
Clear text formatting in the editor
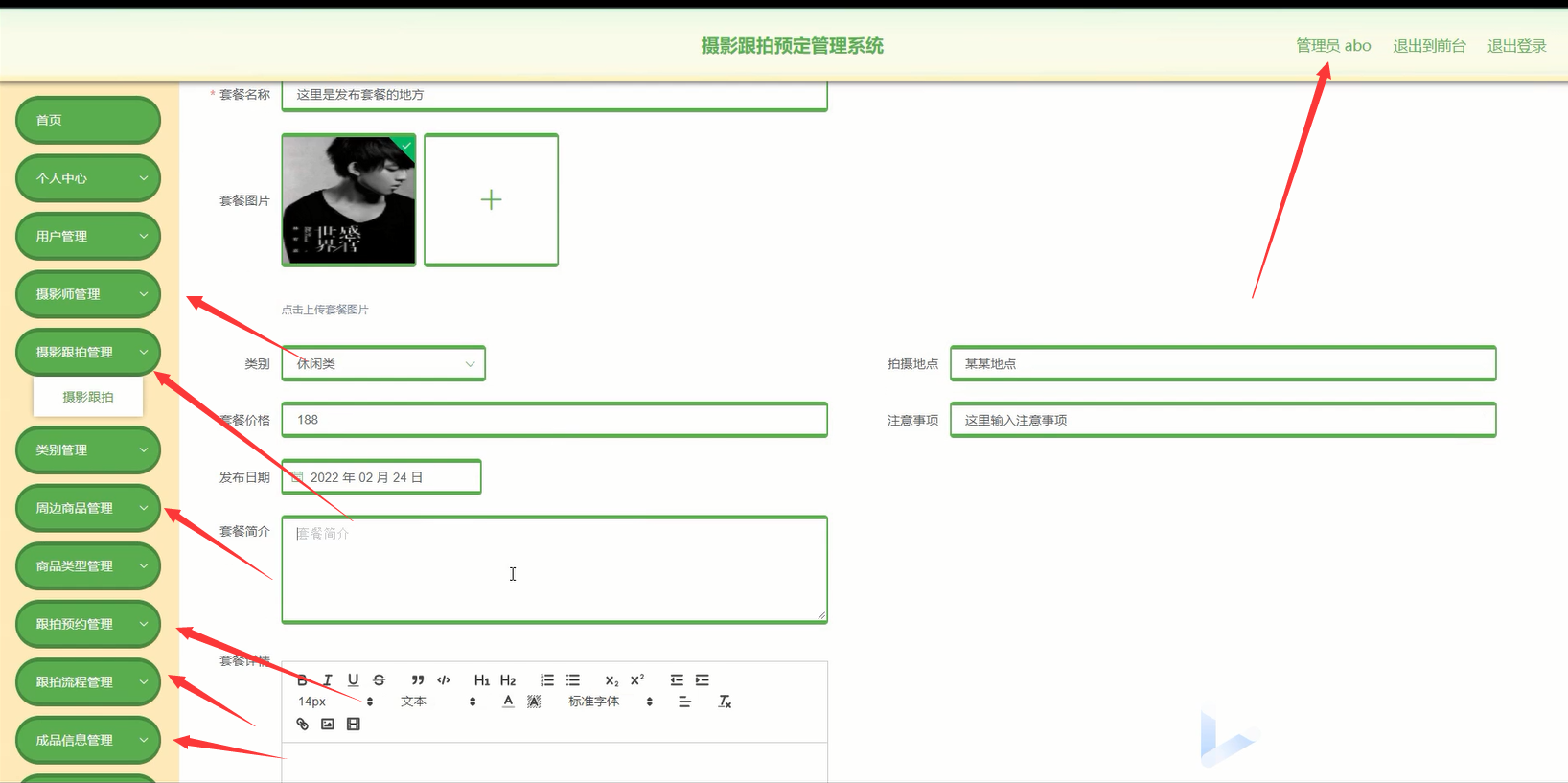pos(725,702)
